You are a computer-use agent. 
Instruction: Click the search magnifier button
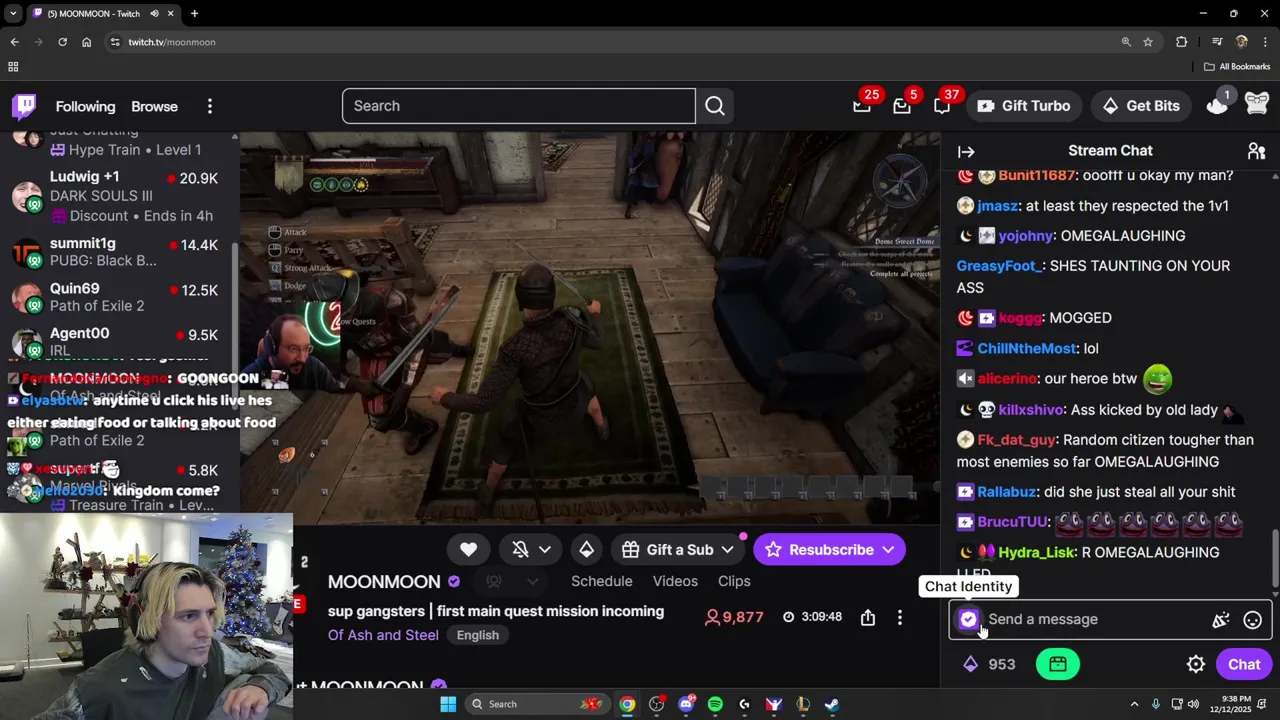[715, 106]
